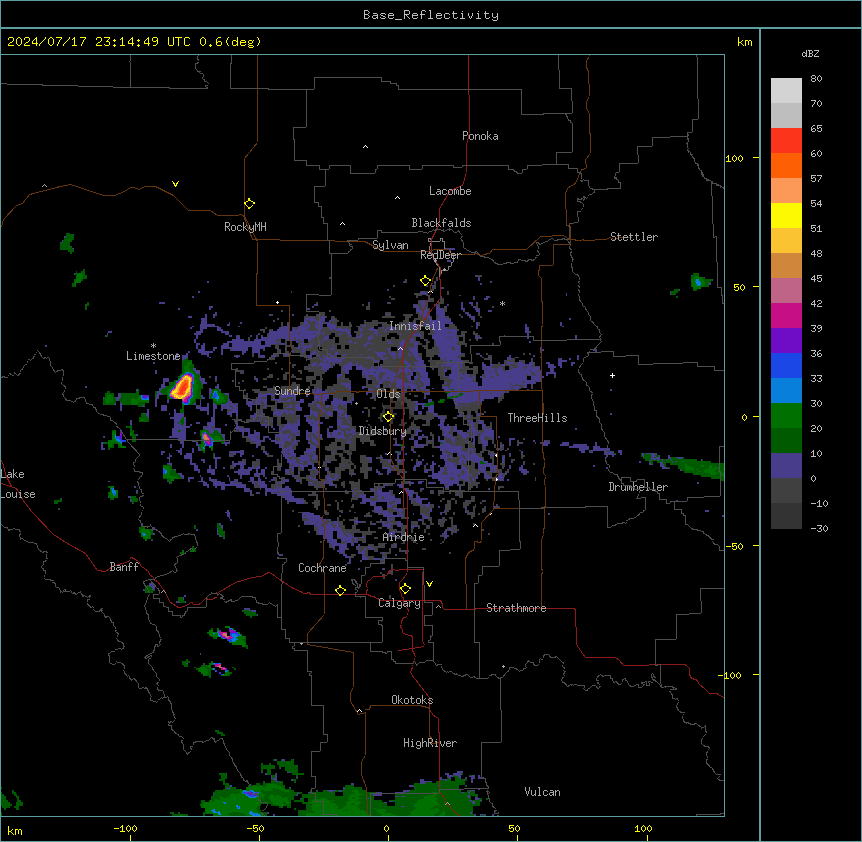Click the Limestone label
Viewport: 862px width, 842px height.
(x=153, y=356)
